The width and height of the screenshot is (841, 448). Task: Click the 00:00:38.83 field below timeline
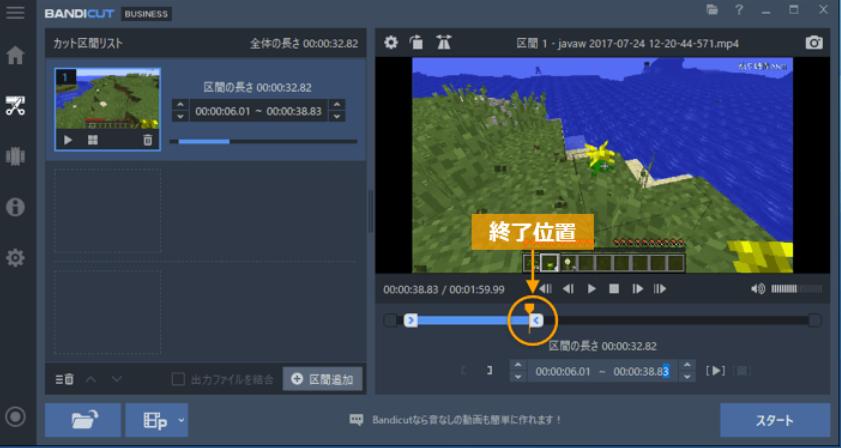[x=641, y=371]
